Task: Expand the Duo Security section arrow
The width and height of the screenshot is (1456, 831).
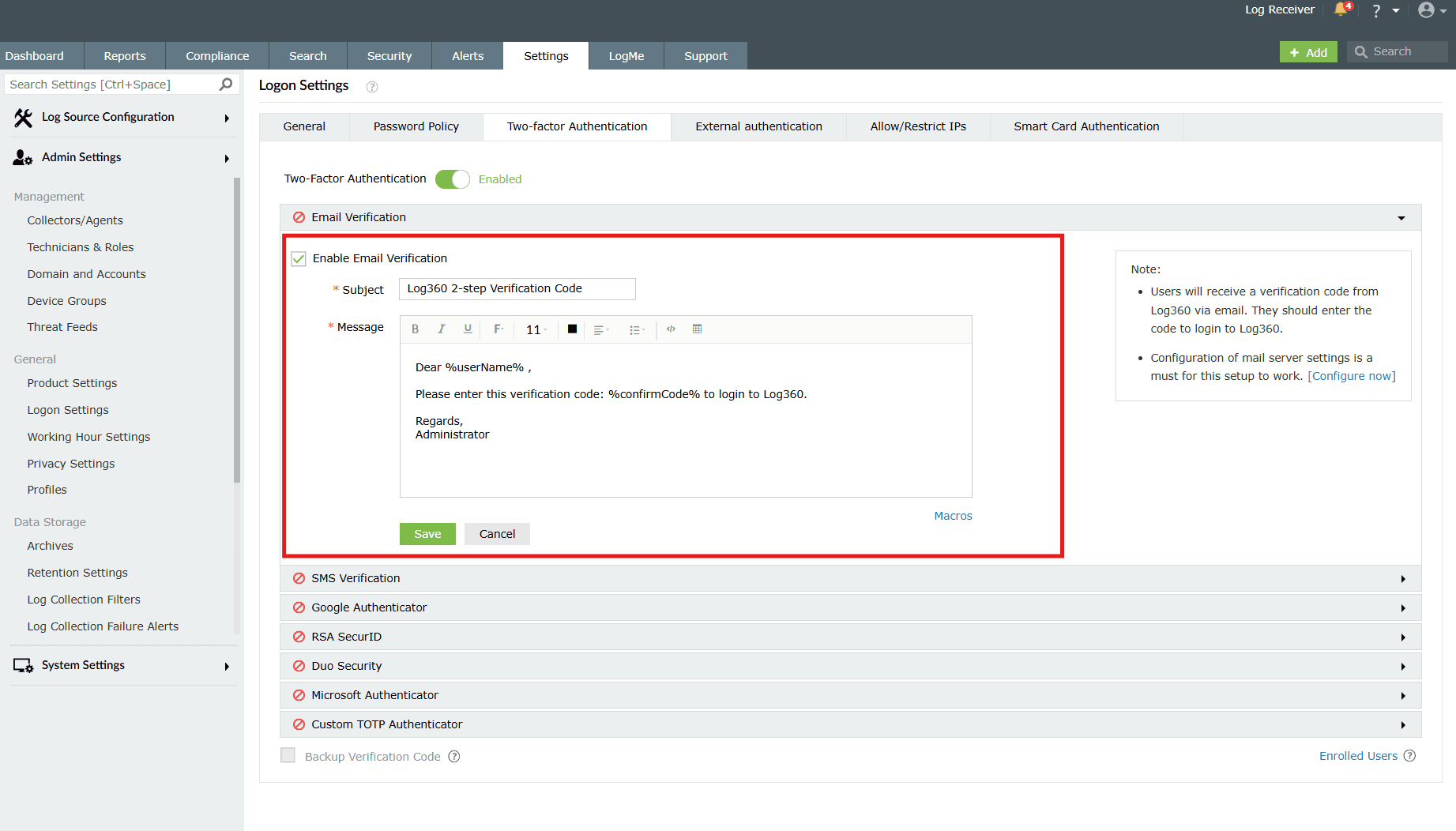Action: [1403, 667]
